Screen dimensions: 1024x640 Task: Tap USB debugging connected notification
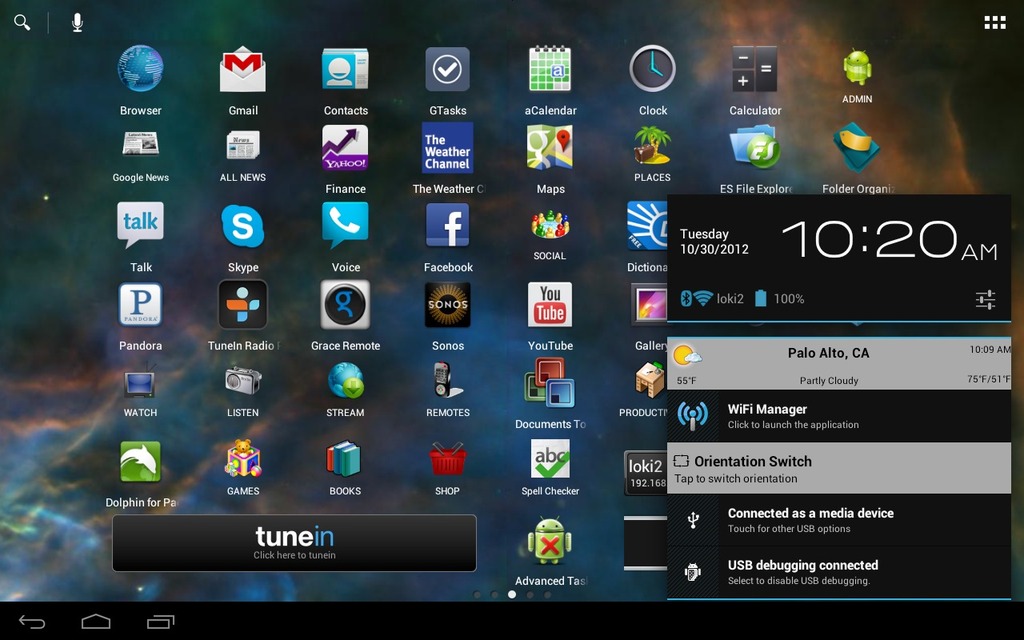click(839, 572)
